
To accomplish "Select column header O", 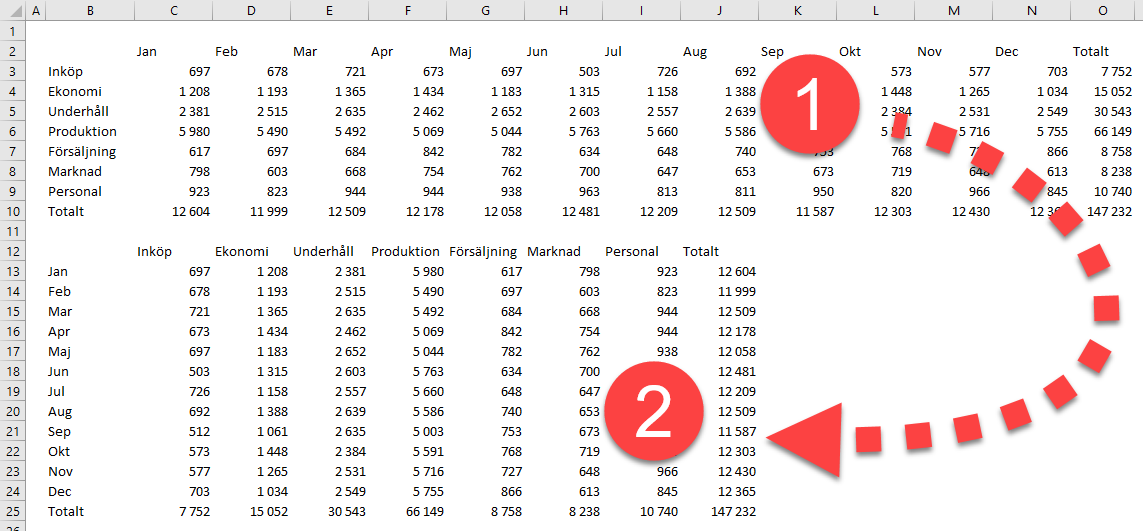I will tap(1102, 11).
